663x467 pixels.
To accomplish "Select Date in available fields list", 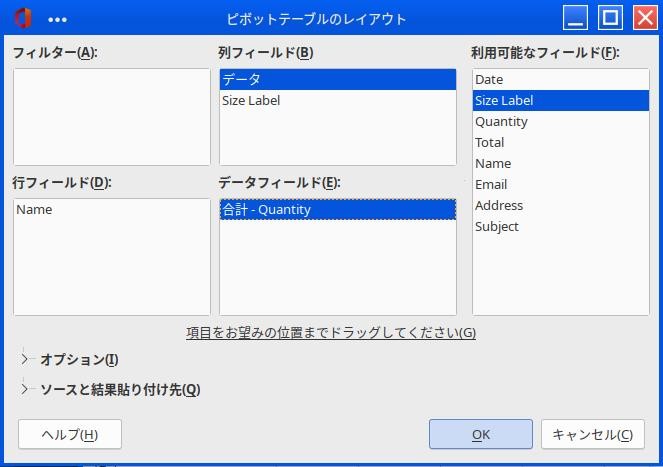I will point(489,79).
